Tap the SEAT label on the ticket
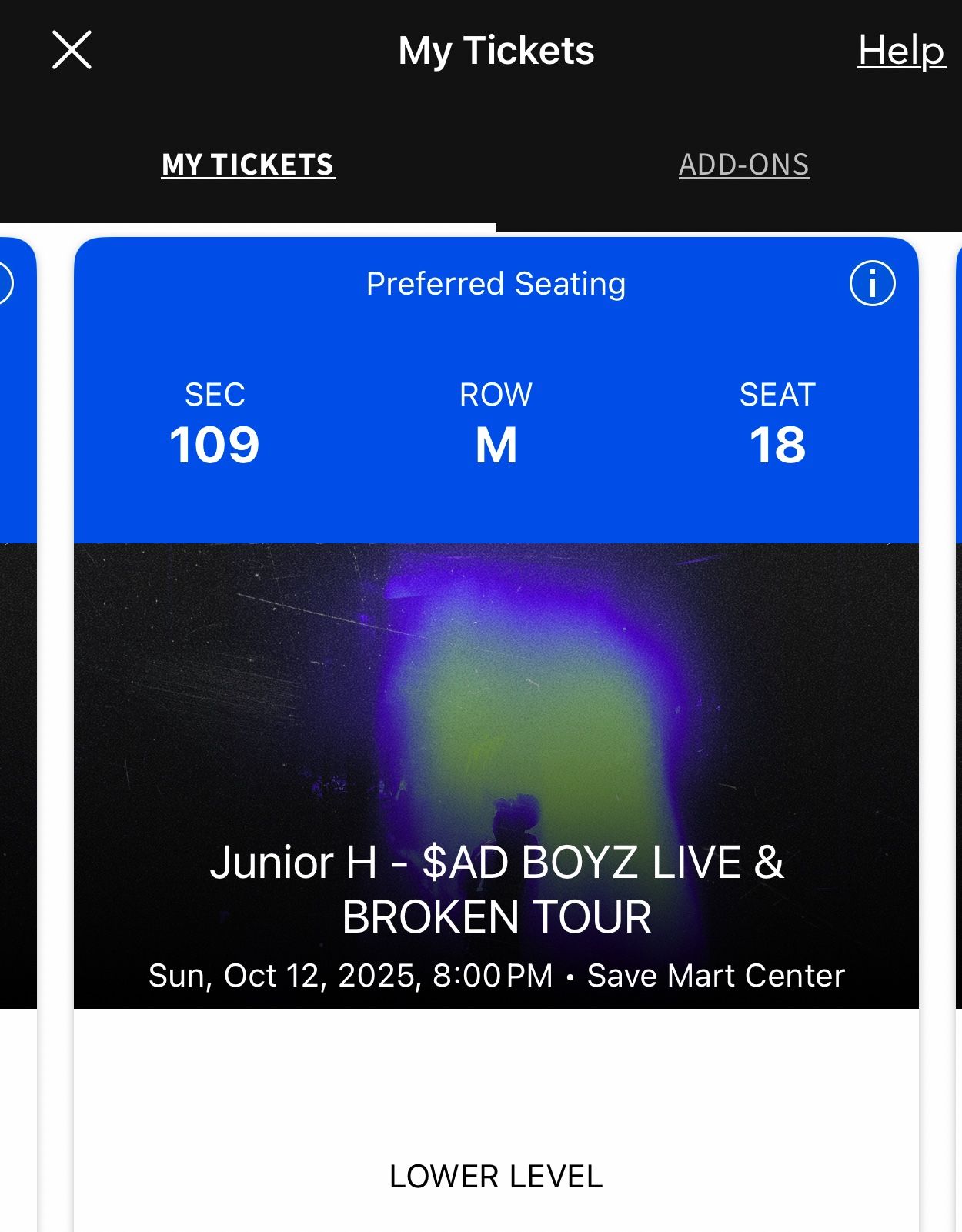 click(777, 395)
